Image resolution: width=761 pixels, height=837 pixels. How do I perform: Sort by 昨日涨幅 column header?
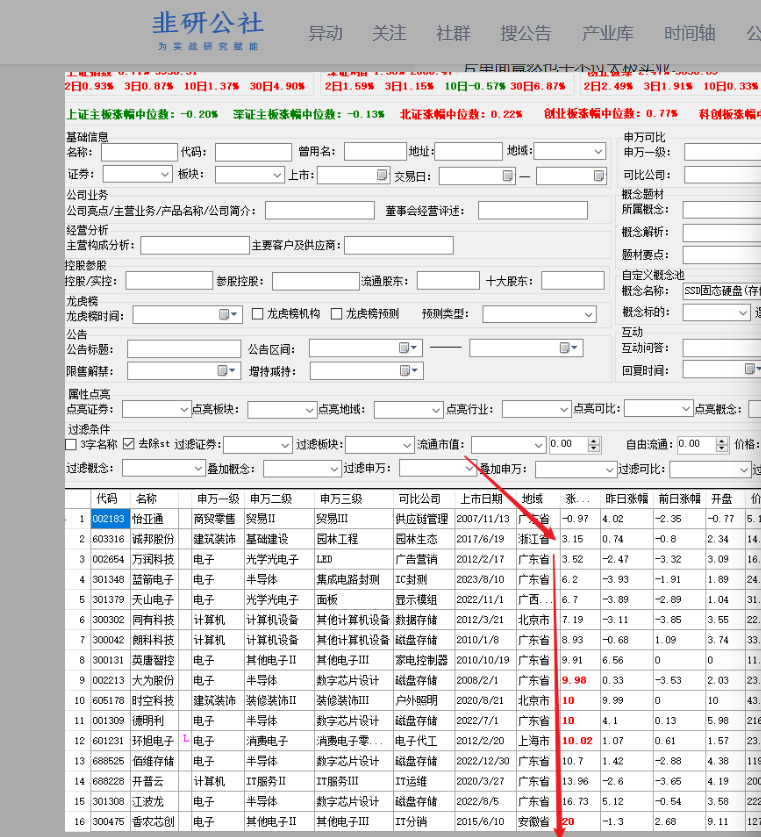click(x=627, y=499)
